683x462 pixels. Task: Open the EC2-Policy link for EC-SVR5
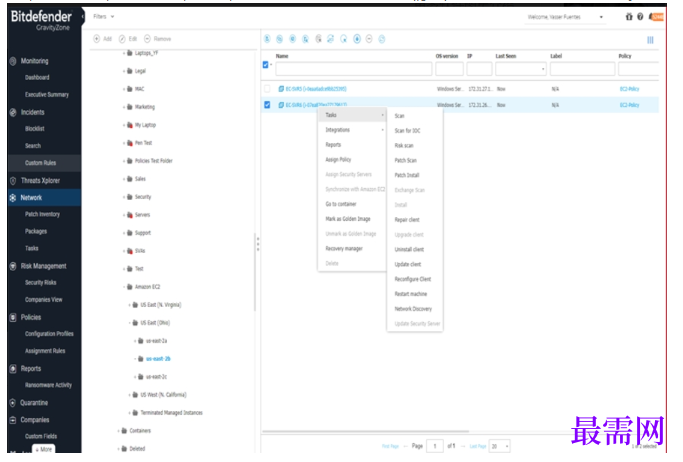tap(629, 89)
